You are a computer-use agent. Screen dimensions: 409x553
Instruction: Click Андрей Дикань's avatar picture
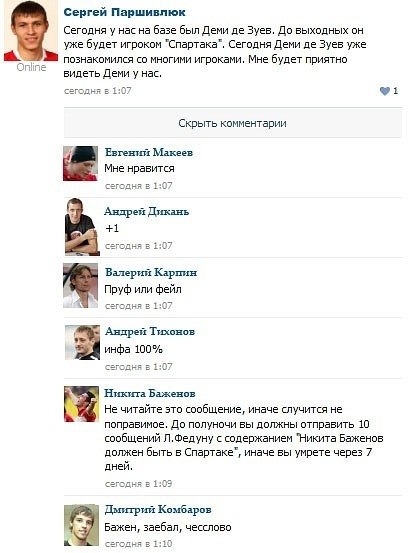tap(82, 227)
